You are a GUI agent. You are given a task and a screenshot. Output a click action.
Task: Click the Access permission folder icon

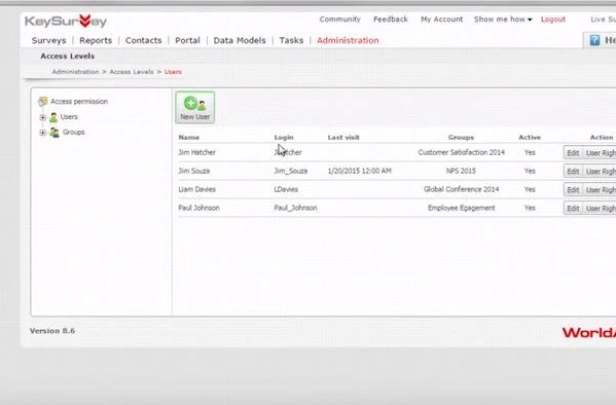tap(42, 101)
